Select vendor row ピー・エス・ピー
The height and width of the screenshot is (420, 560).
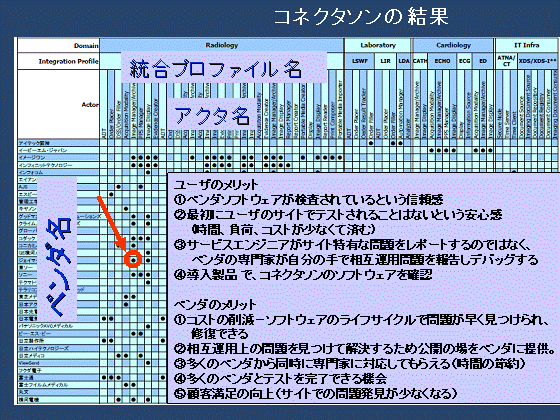pos(59,334)
